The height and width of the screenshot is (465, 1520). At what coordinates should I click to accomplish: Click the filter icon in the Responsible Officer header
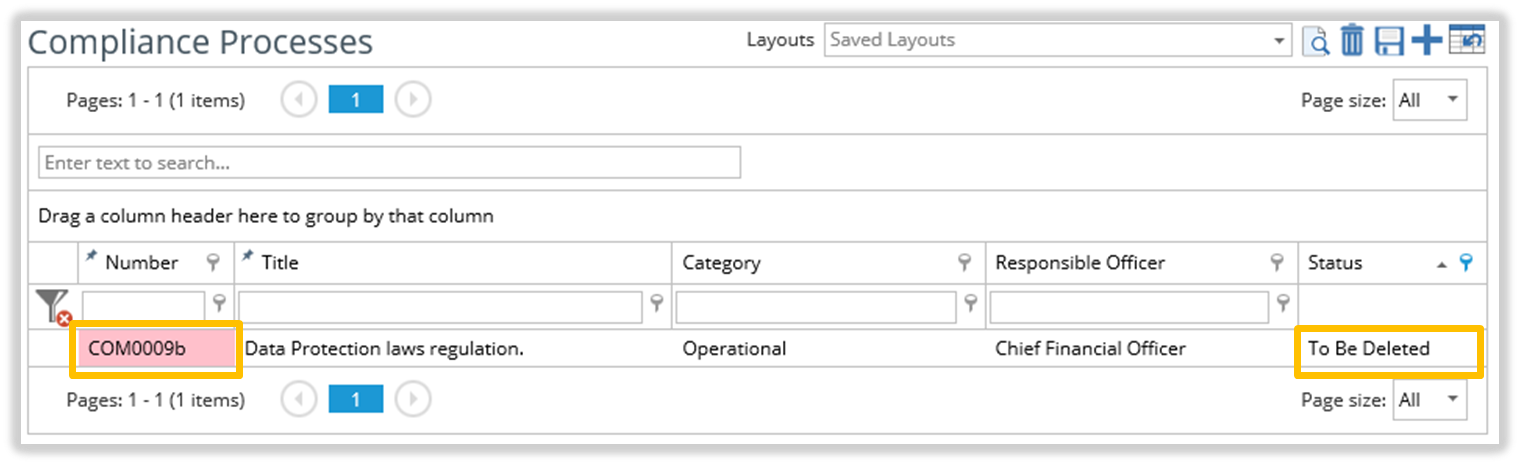pos(1276,263)
